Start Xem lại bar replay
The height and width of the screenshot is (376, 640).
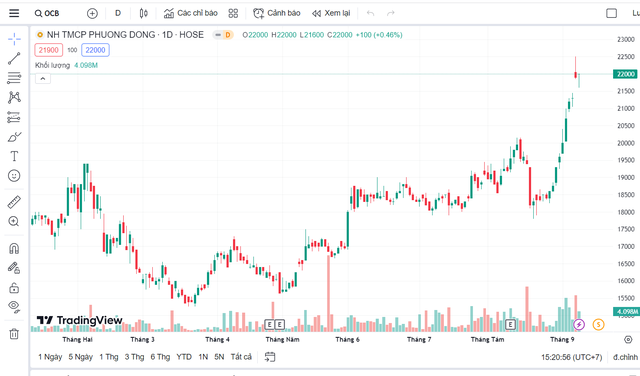(x=331, y=13)
